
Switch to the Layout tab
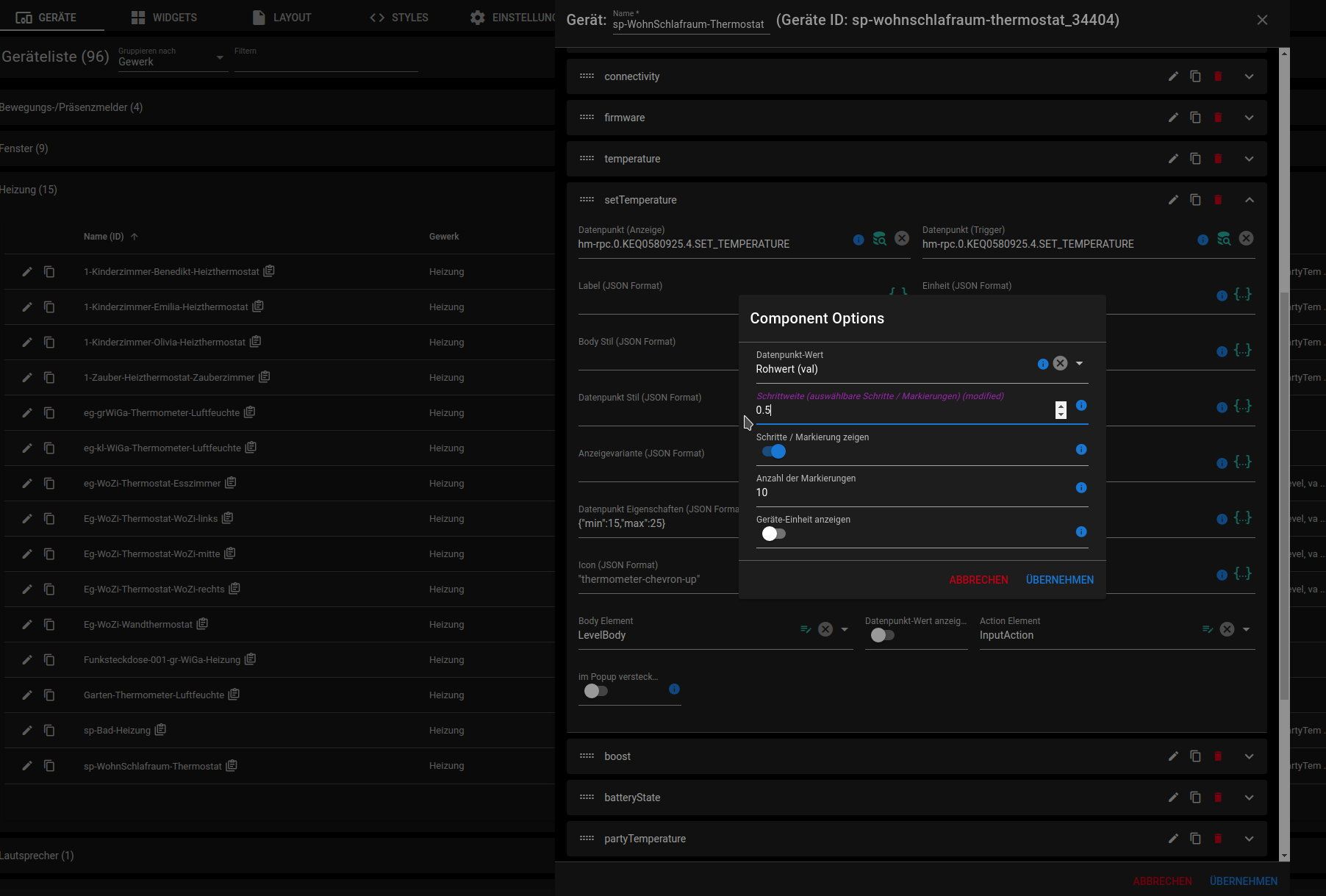tap(282, 17)
